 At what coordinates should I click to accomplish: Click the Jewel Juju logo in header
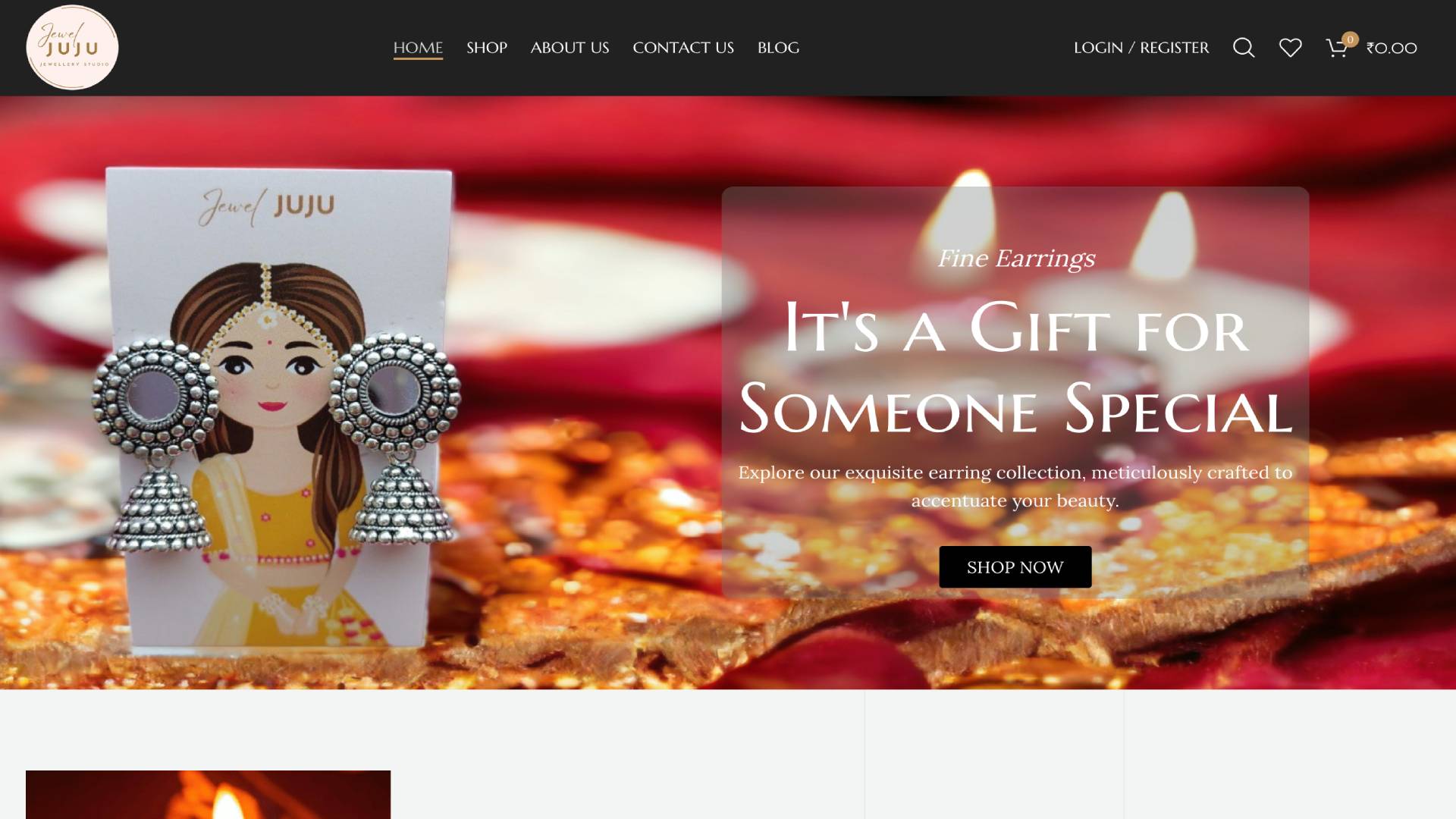(72, 48)
